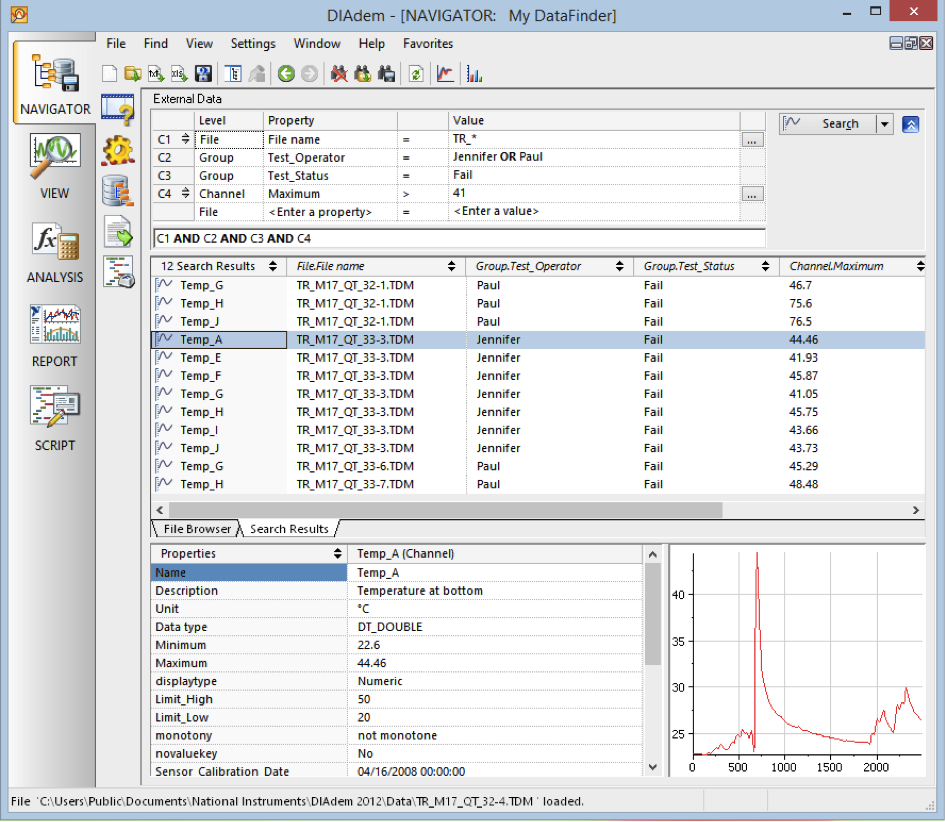This screenshot has height=822, width=945.
Task: Toggle the sort arrows on the Properties header
Action: [x=338, y=554]
